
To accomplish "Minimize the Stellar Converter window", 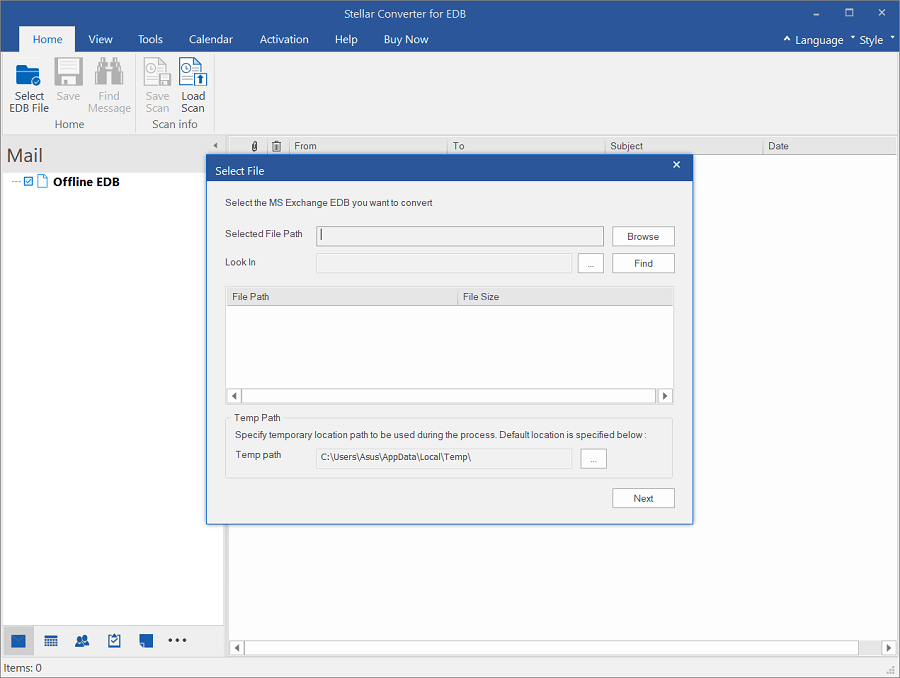I will [x=816, y=13].
